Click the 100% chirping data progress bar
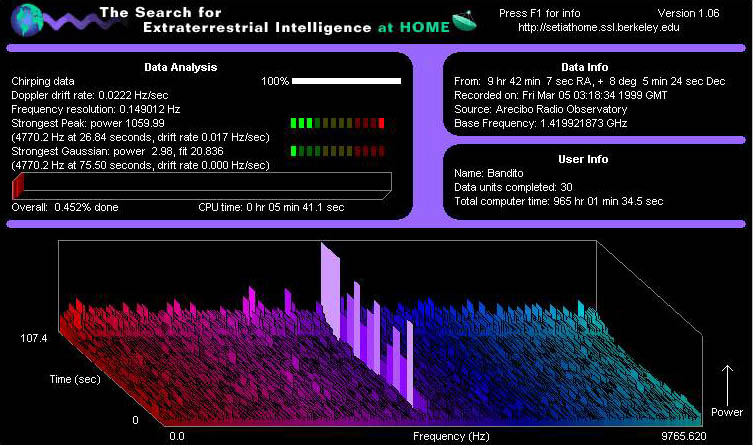The height and width of the screenshot is (445, 753). click(346, 81)
